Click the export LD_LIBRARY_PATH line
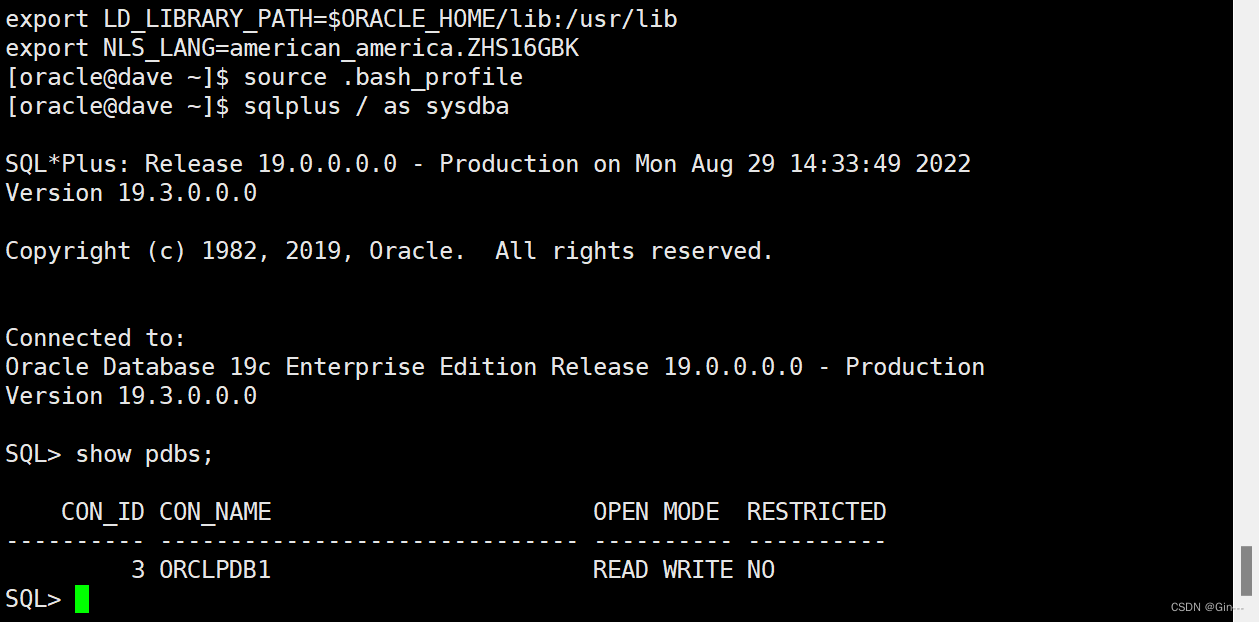The height and width of the screenshot is (622, 1259). [342, 19]
